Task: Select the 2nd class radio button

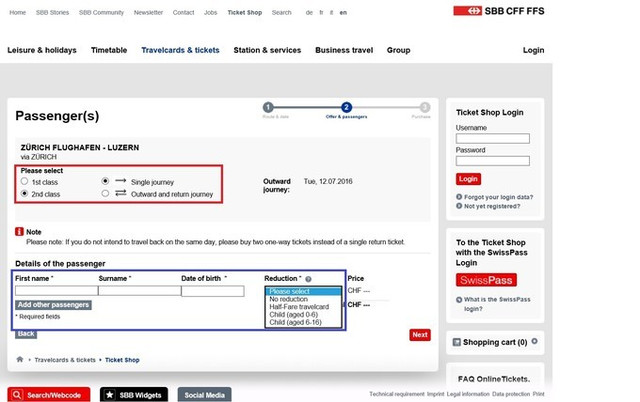Action: point(24,194)
